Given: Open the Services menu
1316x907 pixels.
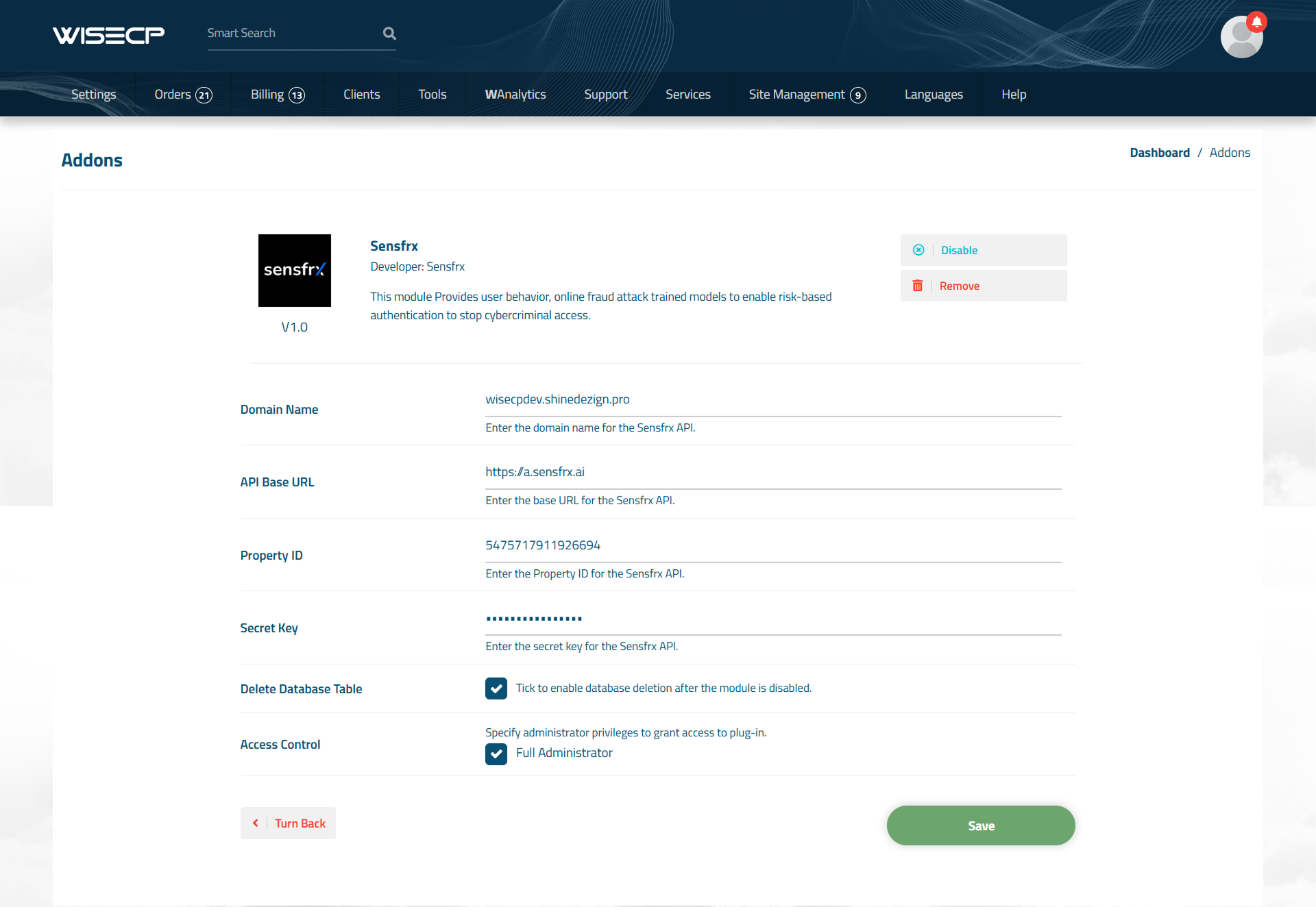Looking at the screenshot, I should (x=687, y=95).
